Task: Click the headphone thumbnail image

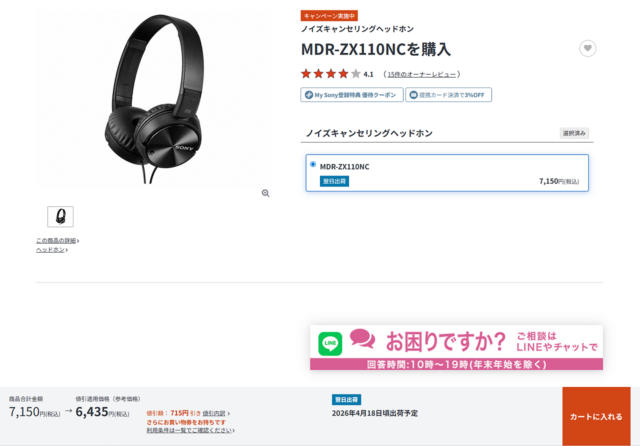Action: coord(60,217)
